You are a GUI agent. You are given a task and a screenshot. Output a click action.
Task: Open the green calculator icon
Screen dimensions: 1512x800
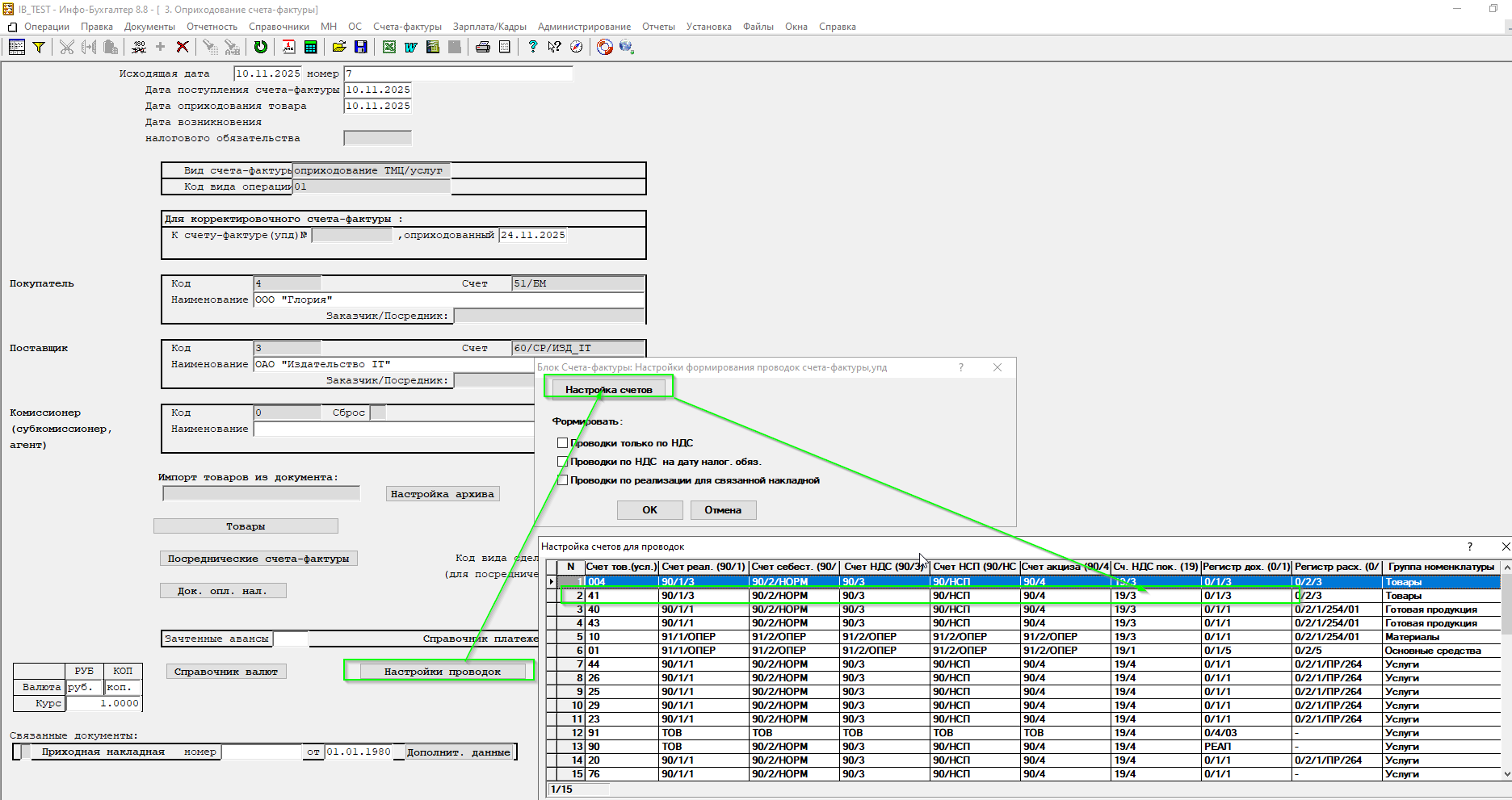tap(310, 47)
